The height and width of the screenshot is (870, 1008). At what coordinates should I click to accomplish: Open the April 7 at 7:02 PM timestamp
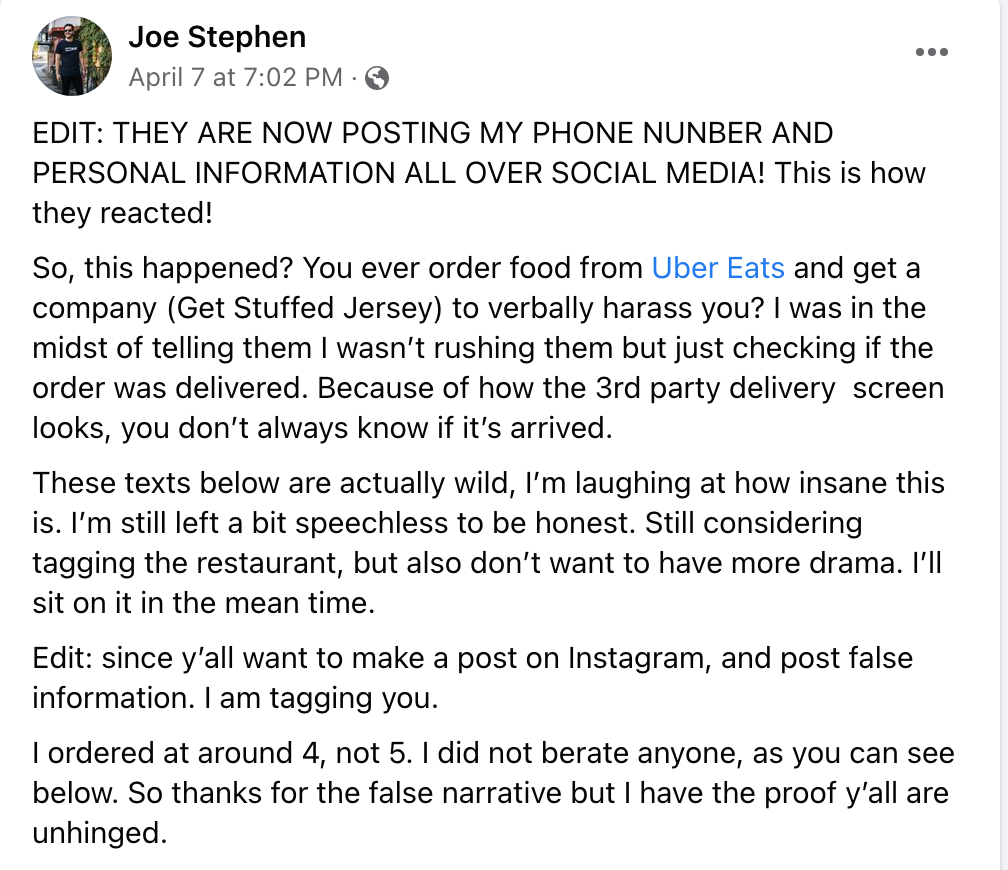pos(236,78)
